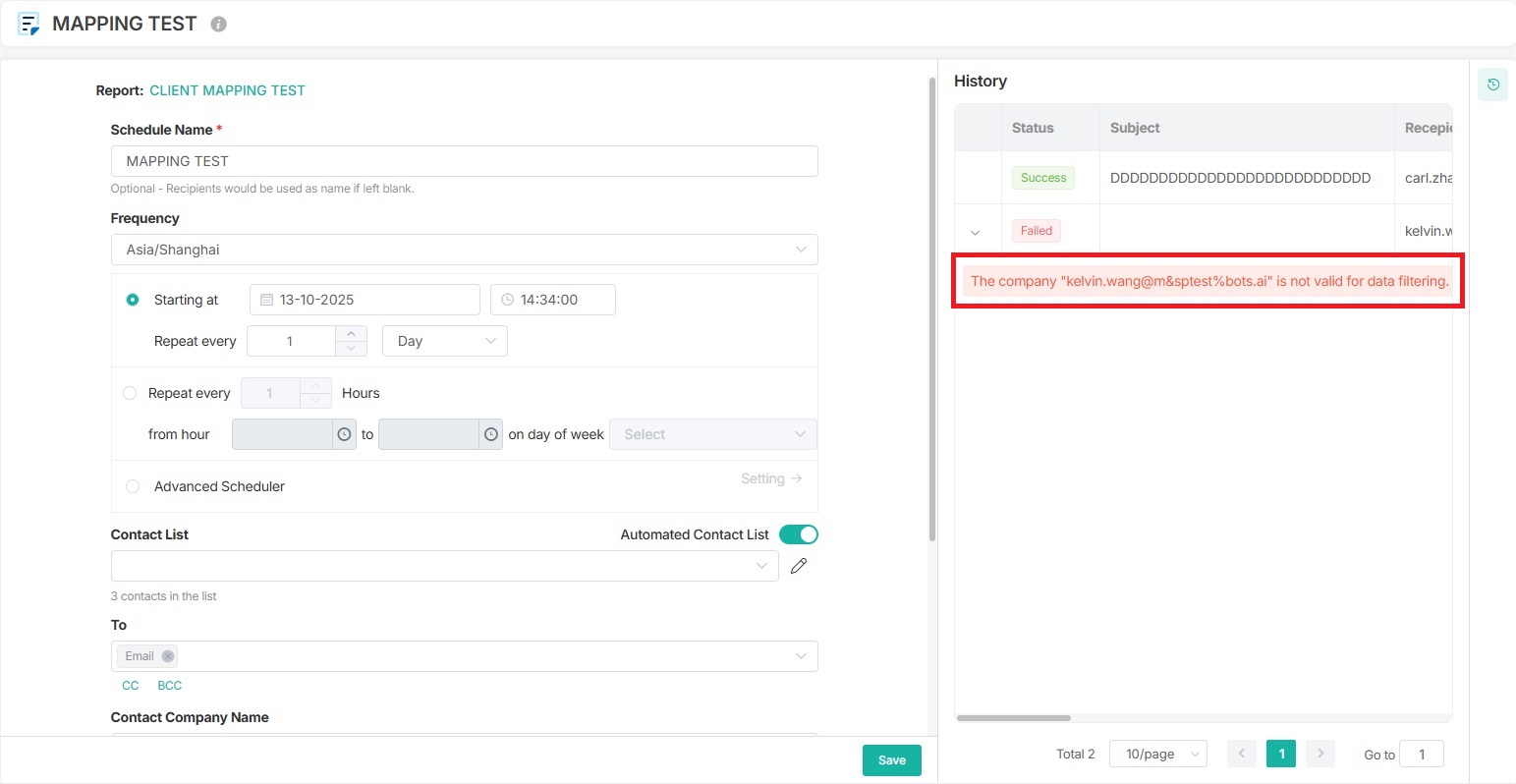Open the Day repeat unit dropdown
The width and height of the screenshot is (1516, 784).
pos(444,341)
